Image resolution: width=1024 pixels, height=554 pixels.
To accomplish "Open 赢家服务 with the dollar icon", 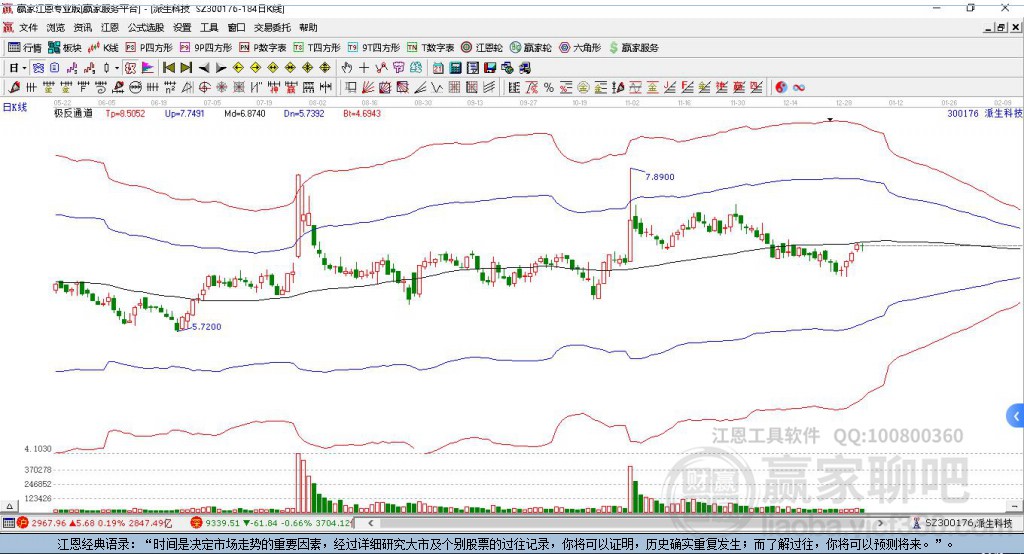I will click(x=633, y=48).
